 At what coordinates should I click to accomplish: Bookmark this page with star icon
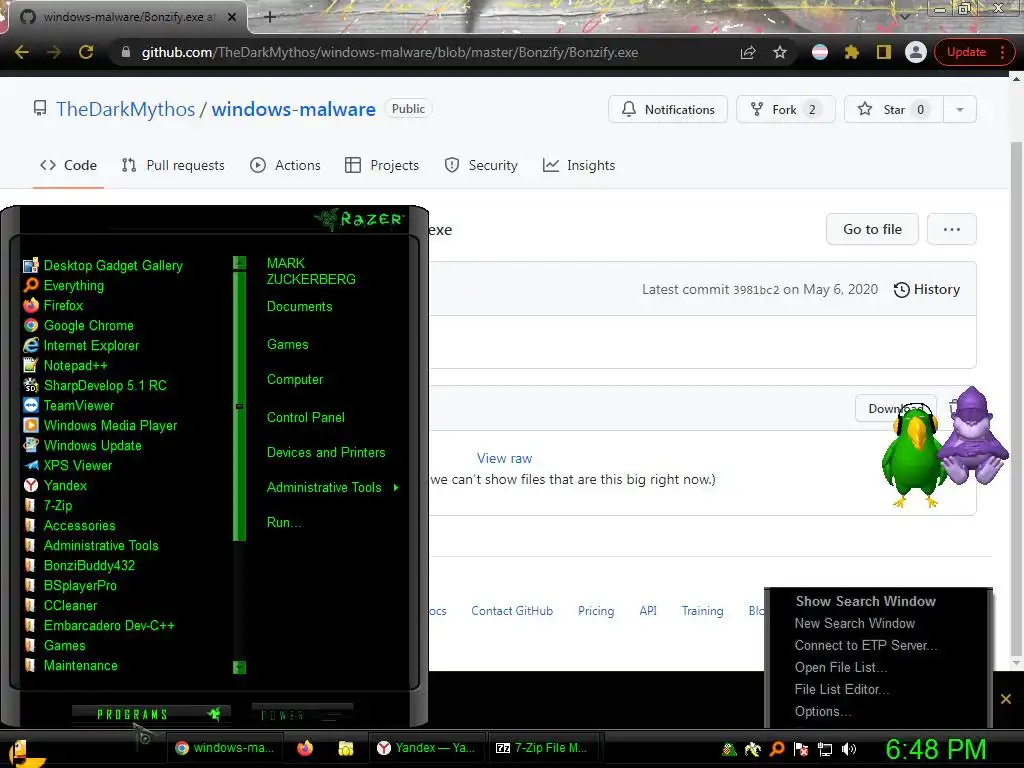780,52
